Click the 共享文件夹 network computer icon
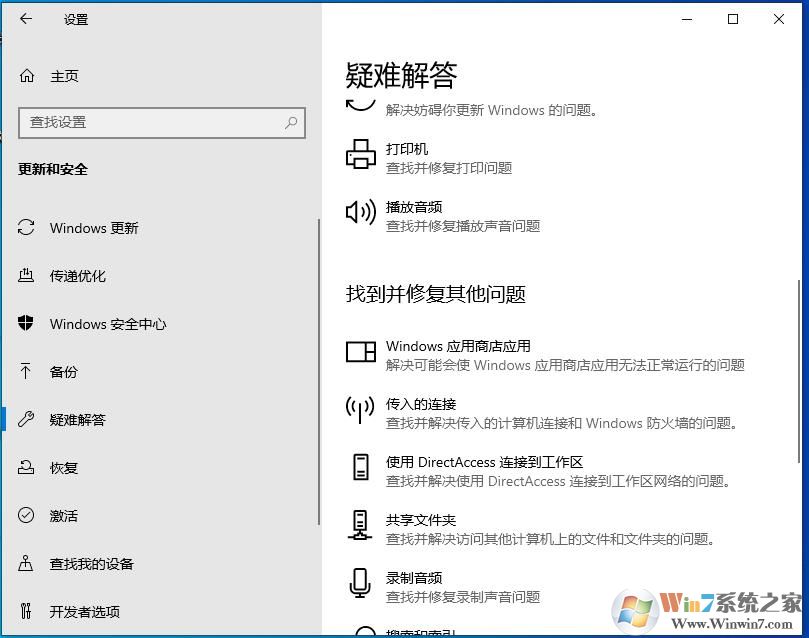The image size is (809, 638). click(360, 525)
